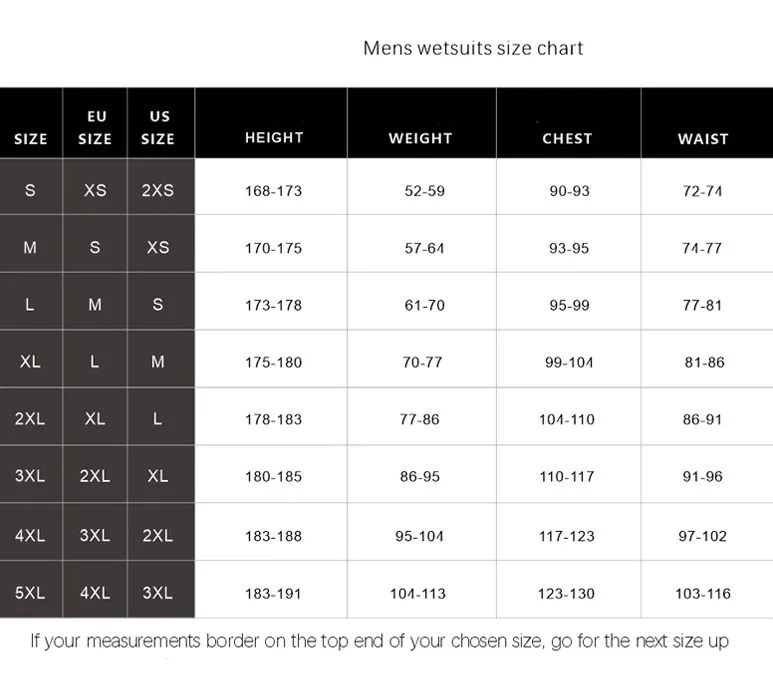Click the US SIZE column header
The height and width of the screenshot is (683, 773).
pos(158,127)
